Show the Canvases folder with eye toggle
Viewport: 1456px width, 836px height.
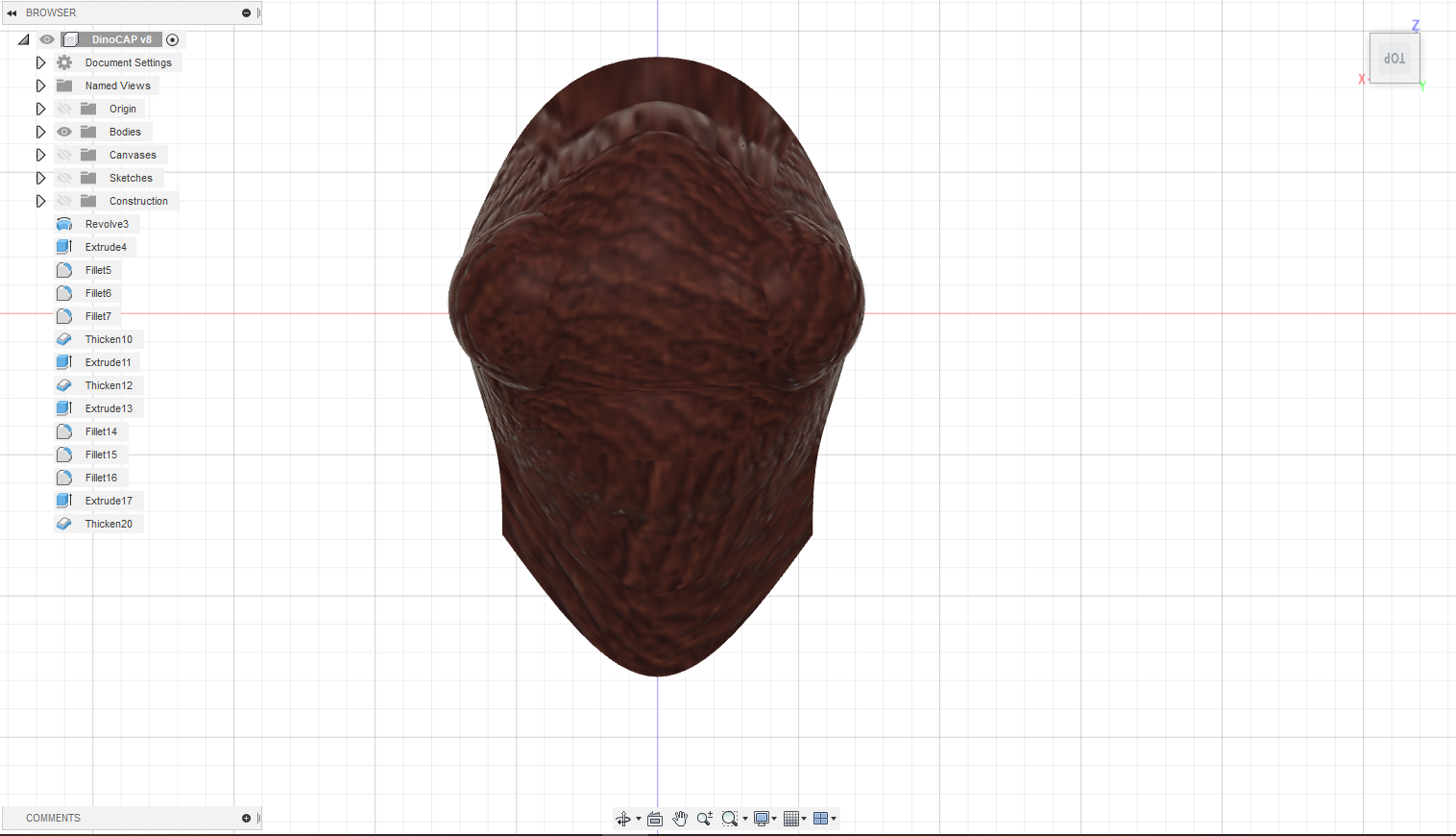[64, 155]
